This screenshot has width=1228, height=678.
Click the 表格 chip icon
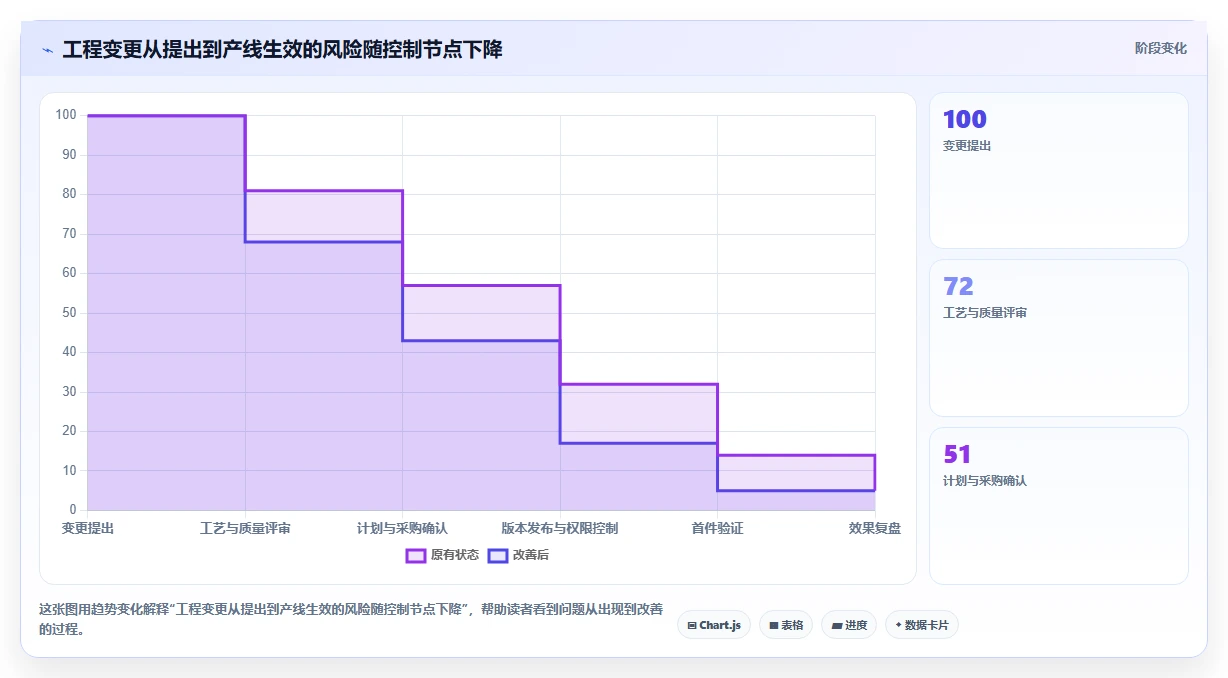point(774,625)
